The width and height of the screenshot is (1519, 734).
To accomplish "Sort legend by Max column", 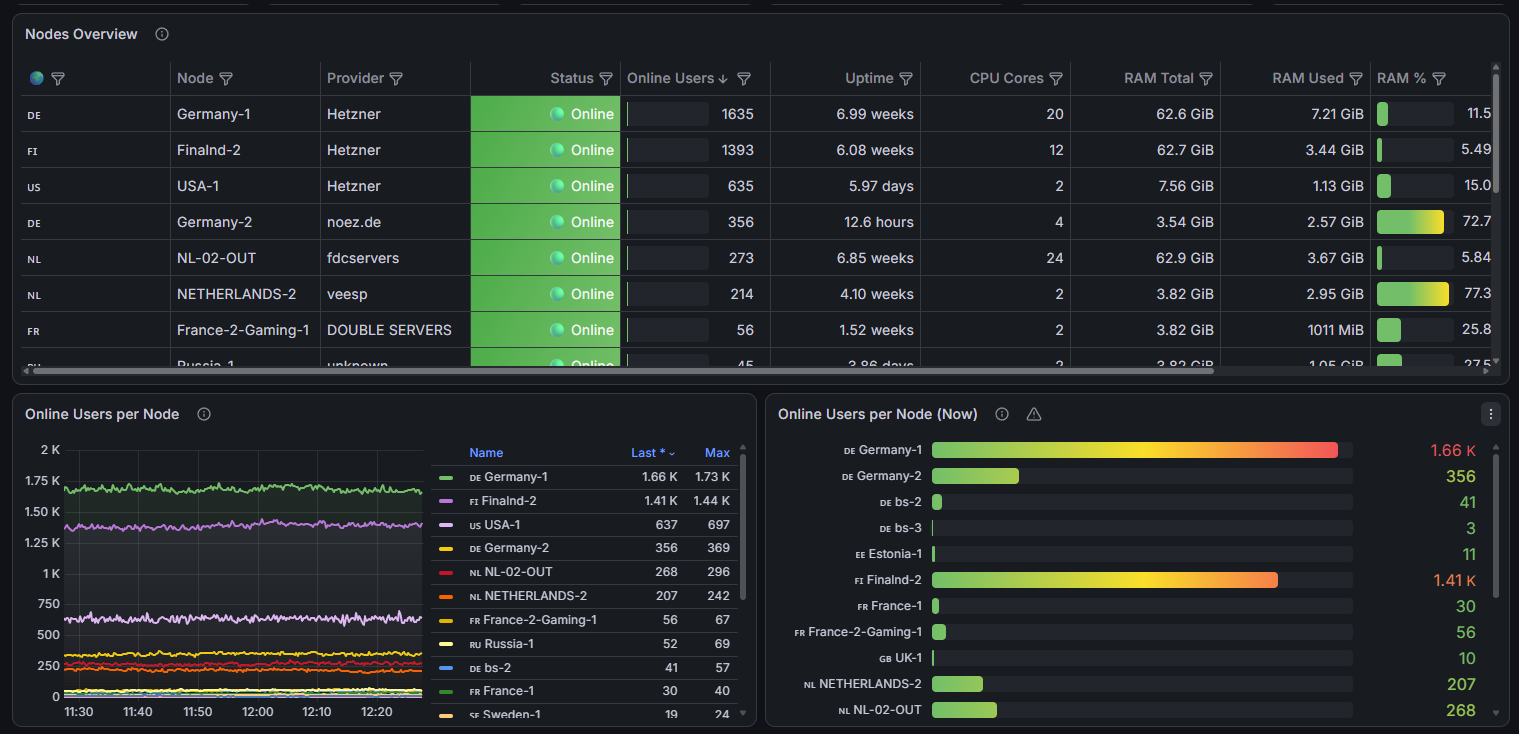I will point(717,453).
